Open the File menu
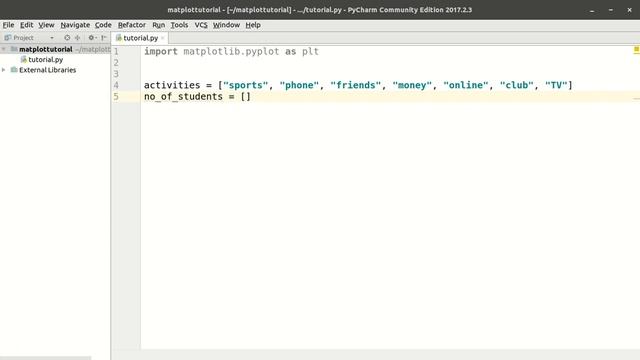The image size is (640, 360). [x=8, y=25]
